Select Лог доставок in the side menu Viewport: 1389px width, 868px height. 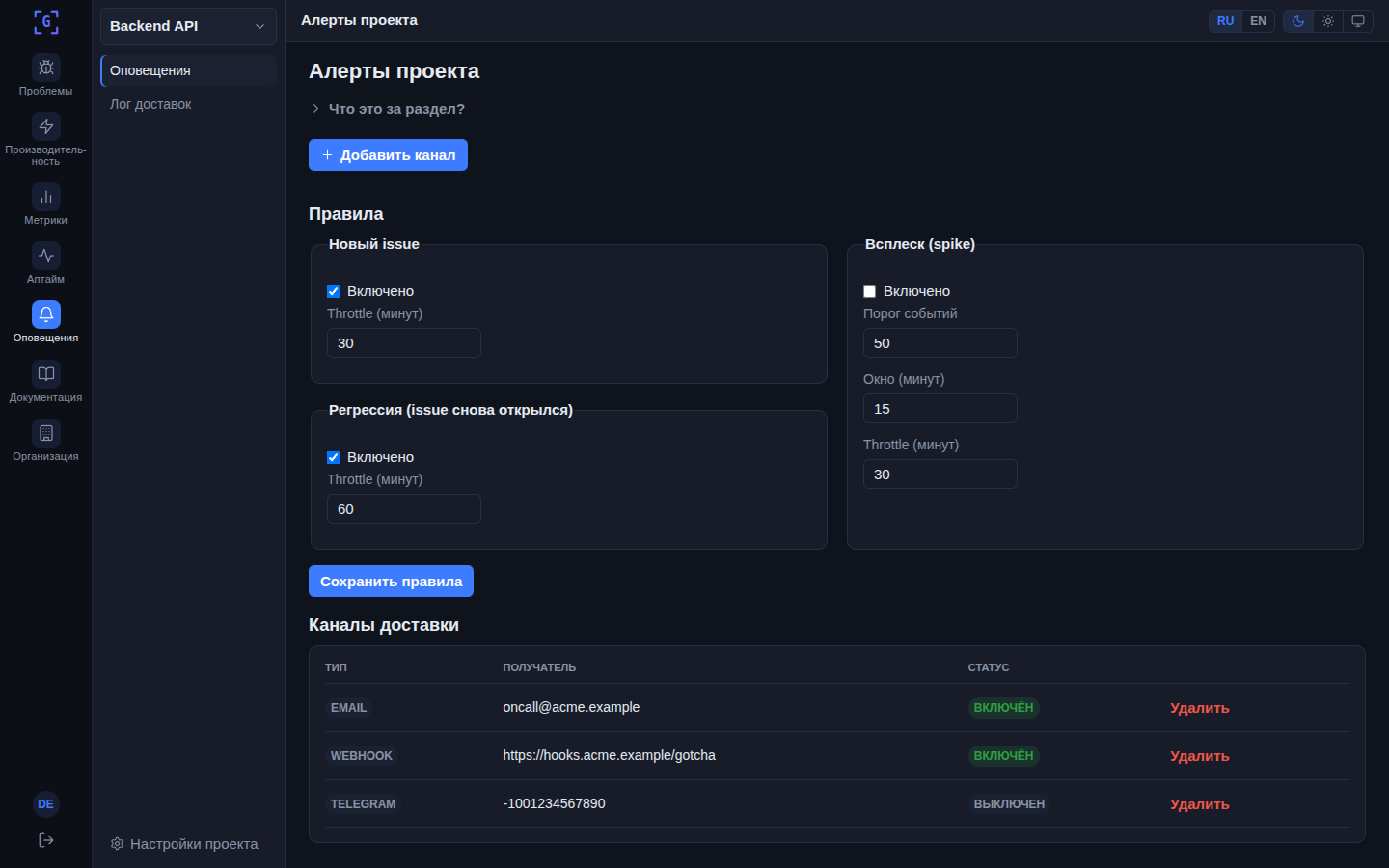pos(188,104)
